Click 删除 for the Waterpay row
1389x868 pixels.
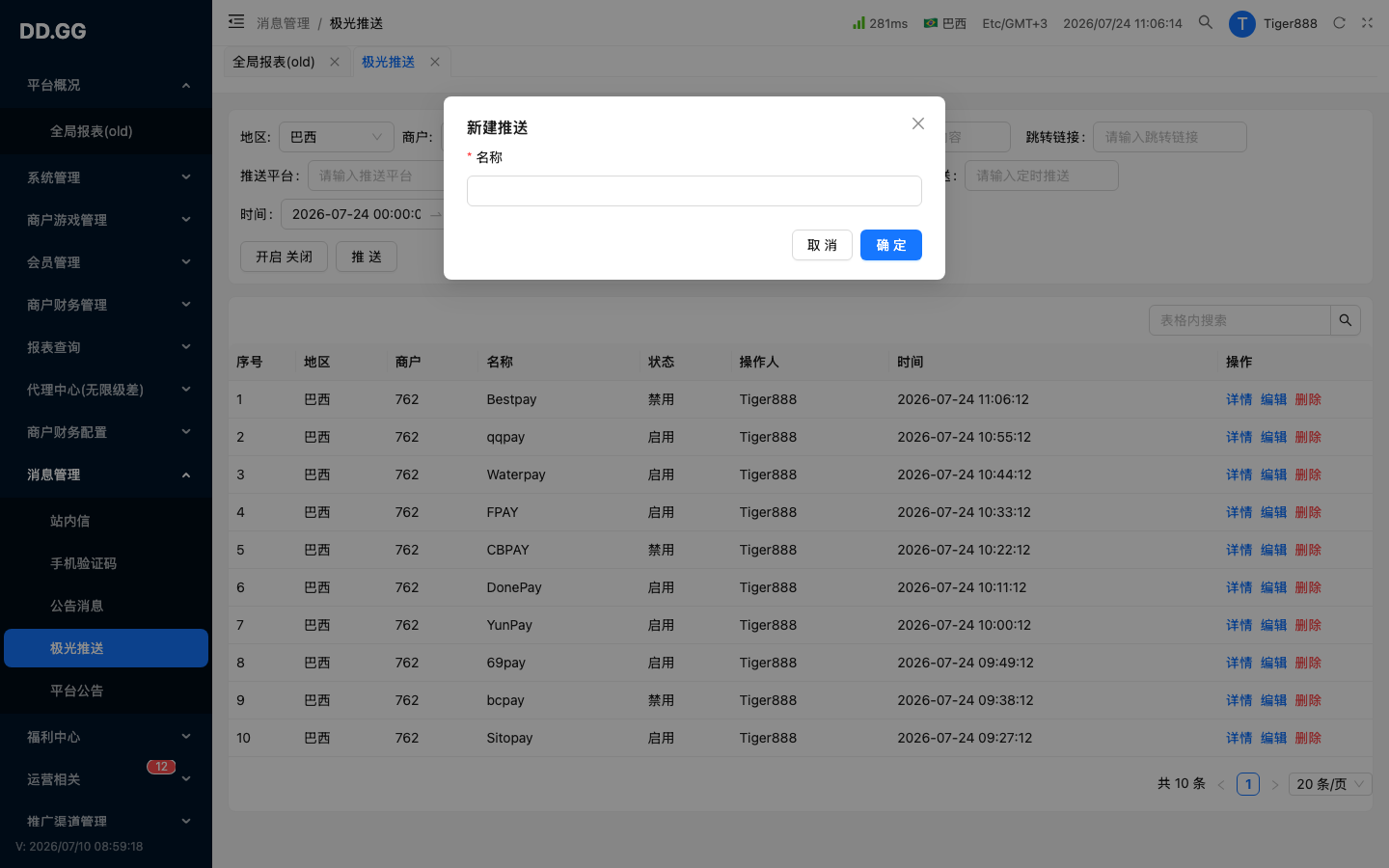coord(1308,475)
